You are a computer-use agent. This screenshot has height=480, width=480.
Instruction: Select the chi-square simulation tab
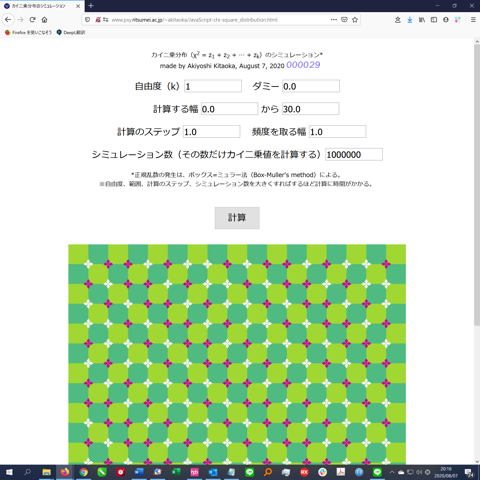(42, 6)
